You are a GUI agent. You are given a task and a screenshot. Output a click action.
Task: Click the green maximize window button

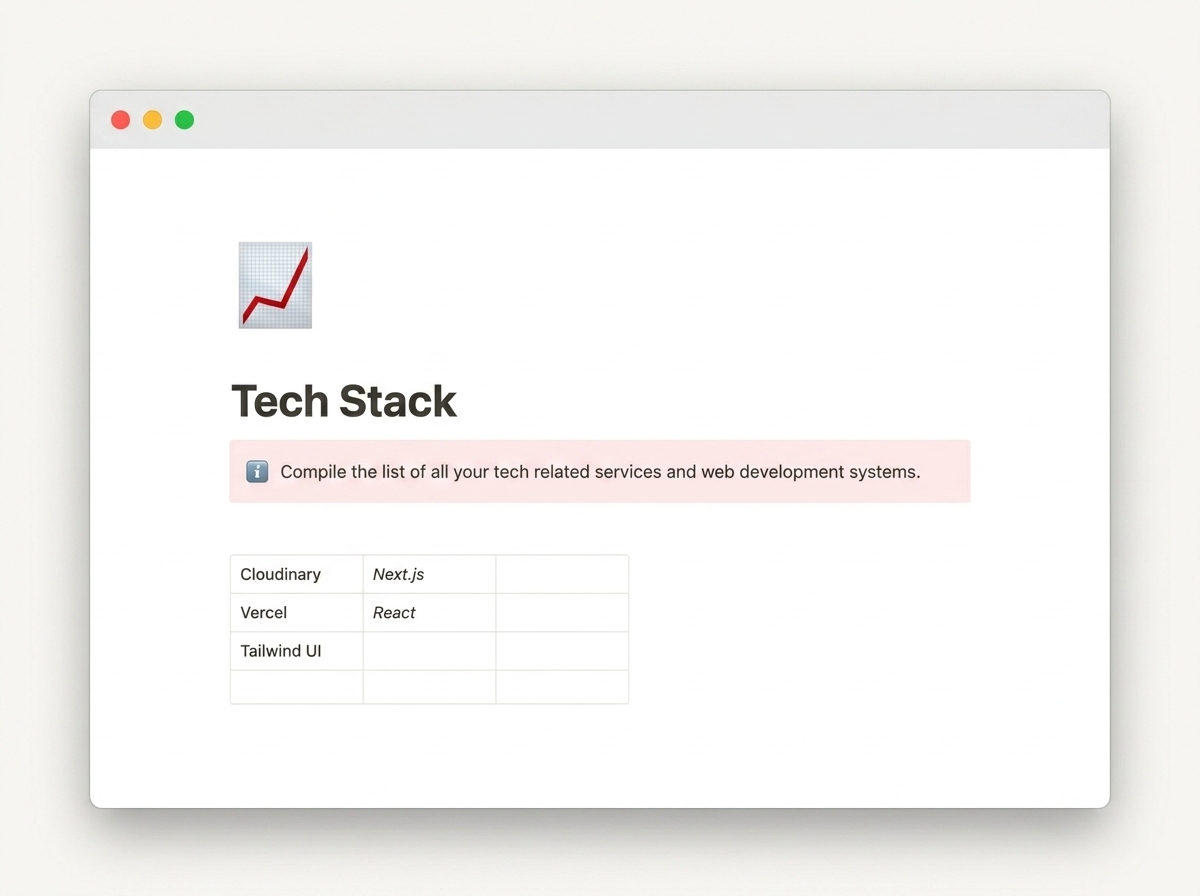pyautogui.click(x=184, y=120)
